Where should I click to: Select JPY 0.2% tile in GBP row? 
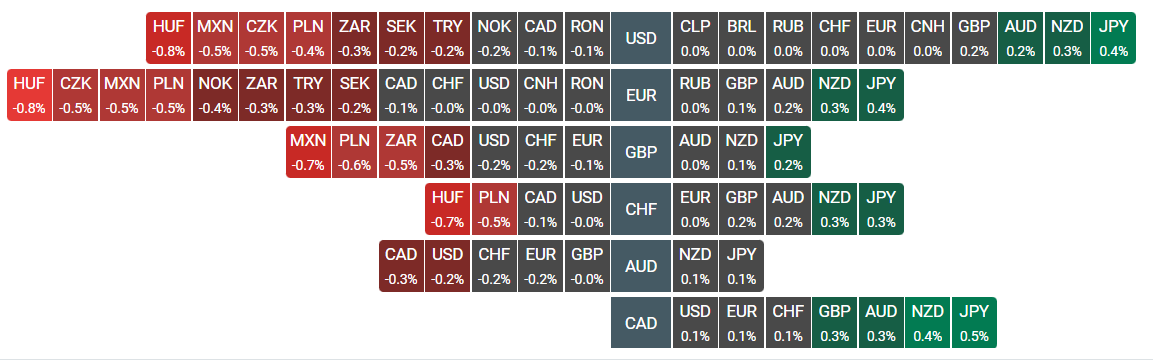[x=788, y=152]
